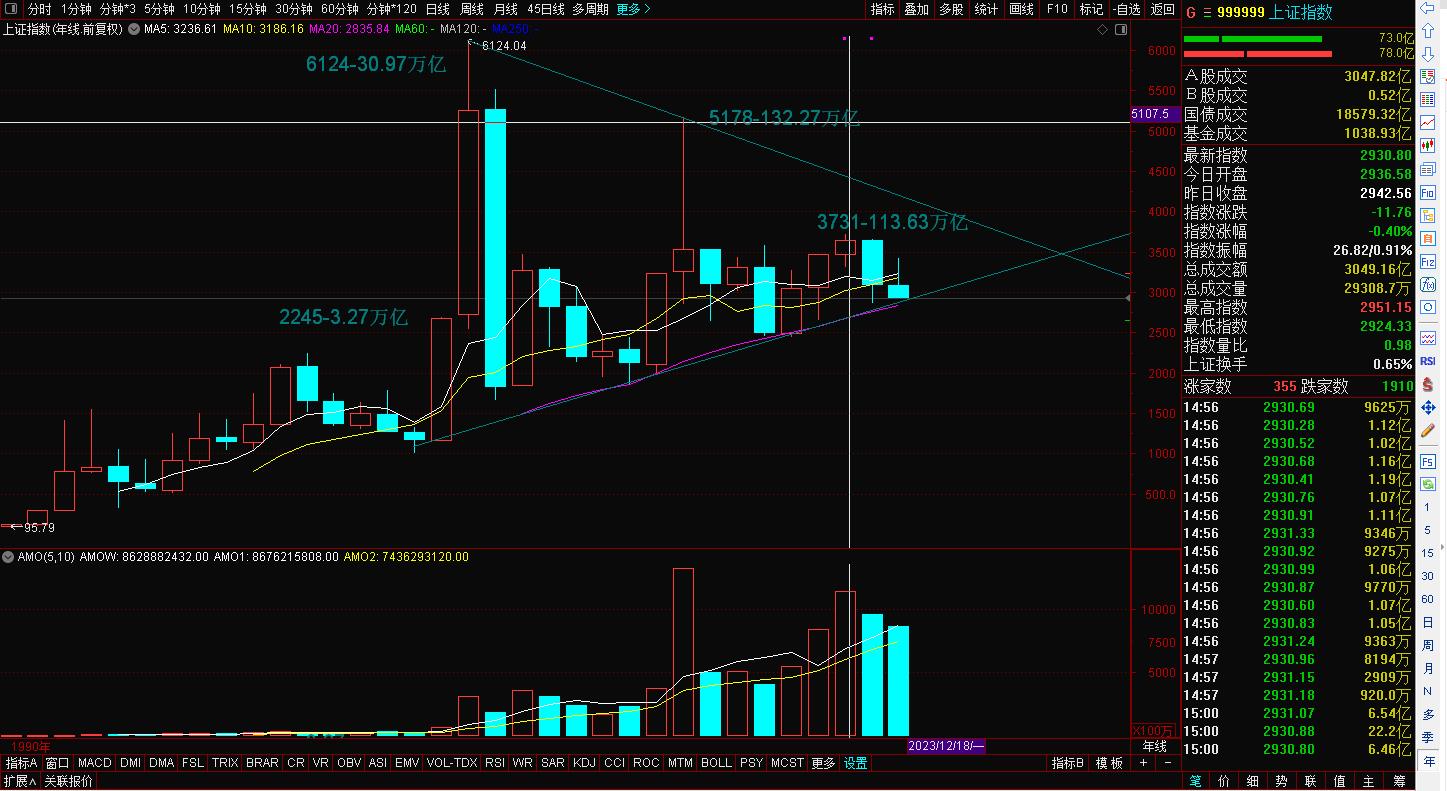Screen dimensions: 1447x791
Task: Open the f(x) formula manager icon
Action: (1427, 284)
